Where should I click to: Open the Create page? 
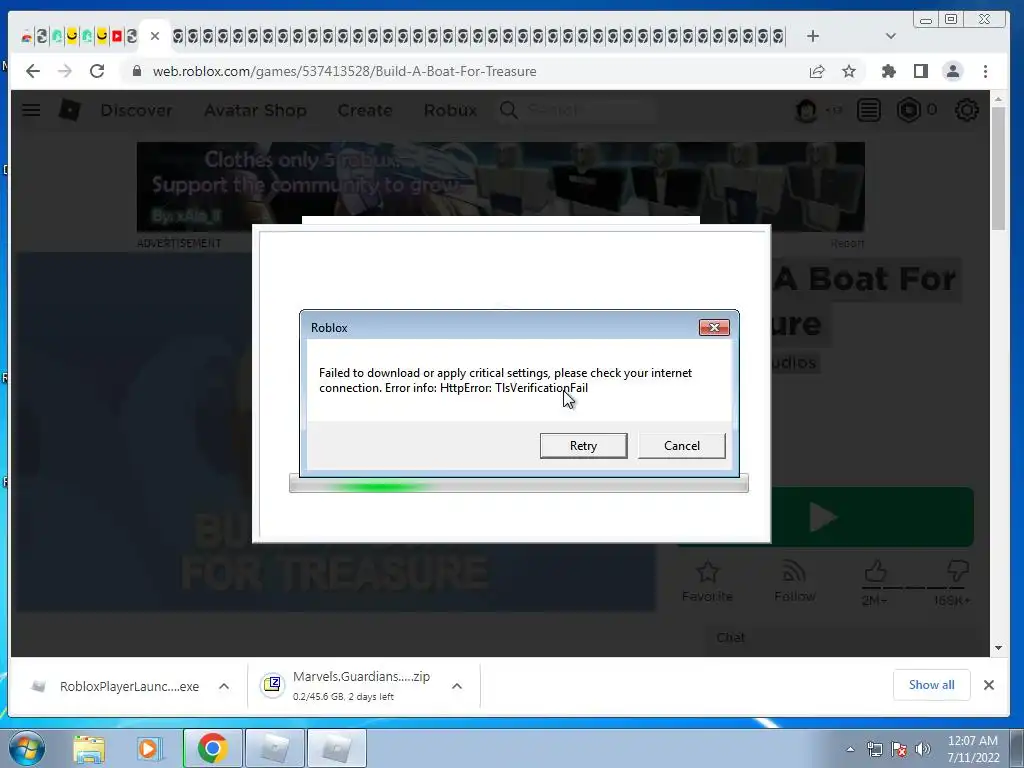[x=364, y=110]
